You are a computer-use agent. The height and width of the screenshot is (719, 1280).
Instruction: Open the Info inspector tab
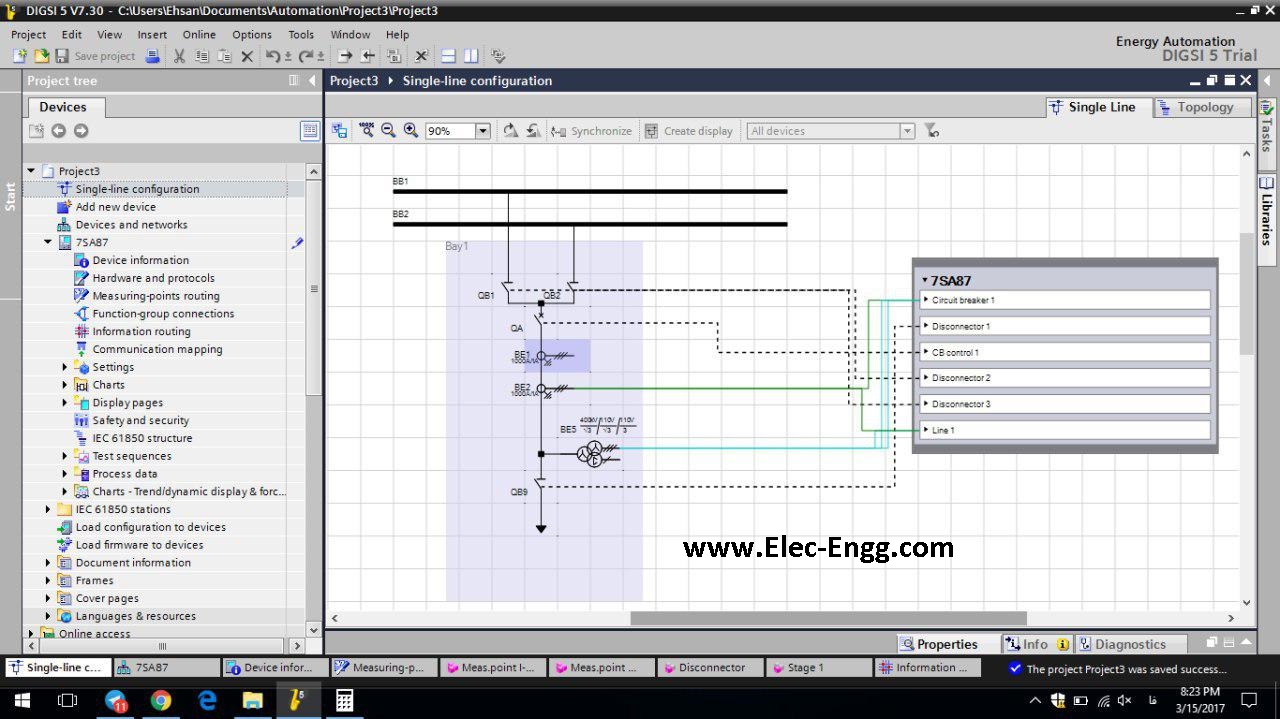pos(1036,644)
